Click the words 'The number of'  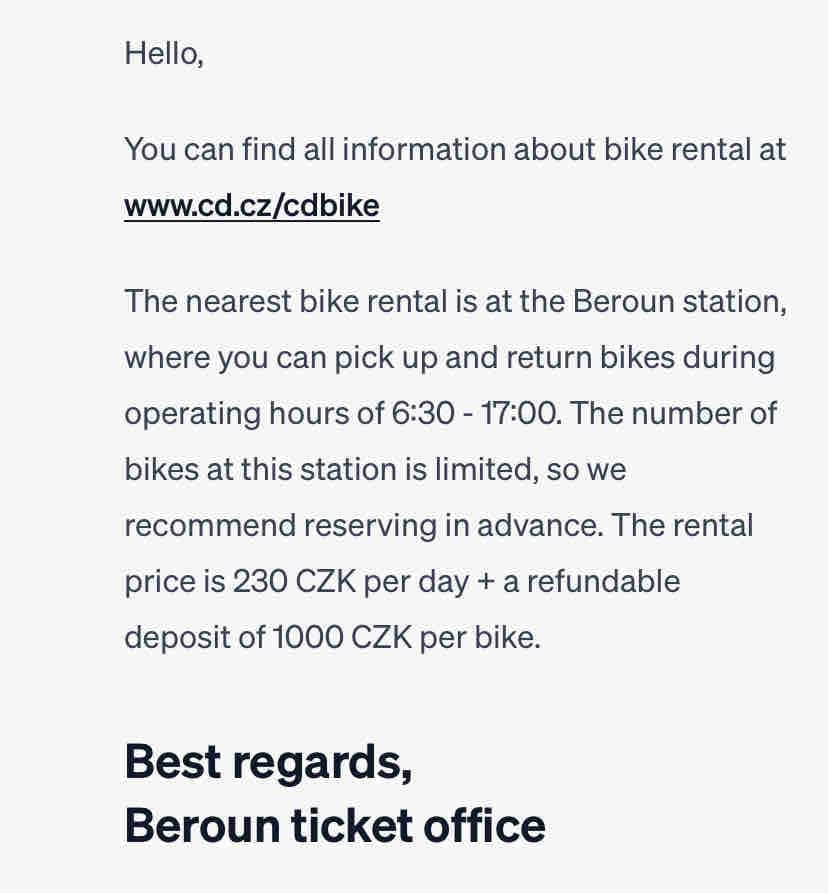(674, 413)
